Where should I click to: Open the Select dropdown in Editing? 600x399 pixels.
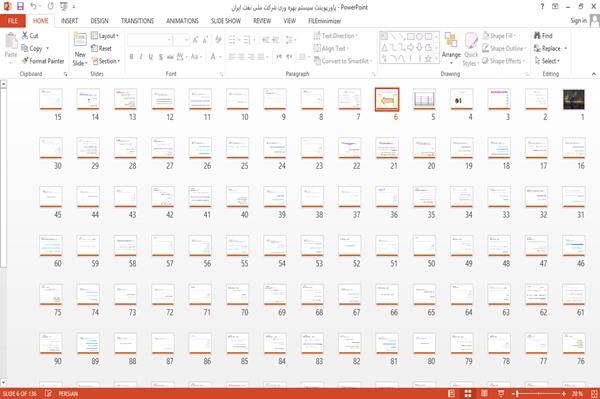pos(547,61)
